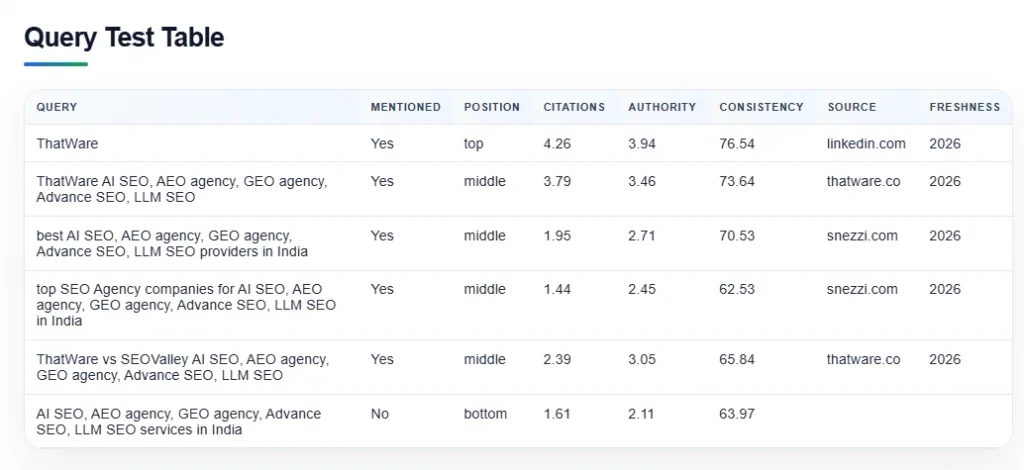Viewport: 1024px width, 470px height.
Task: Click the CONSISTENCY column header
Action: coord(761,107)
